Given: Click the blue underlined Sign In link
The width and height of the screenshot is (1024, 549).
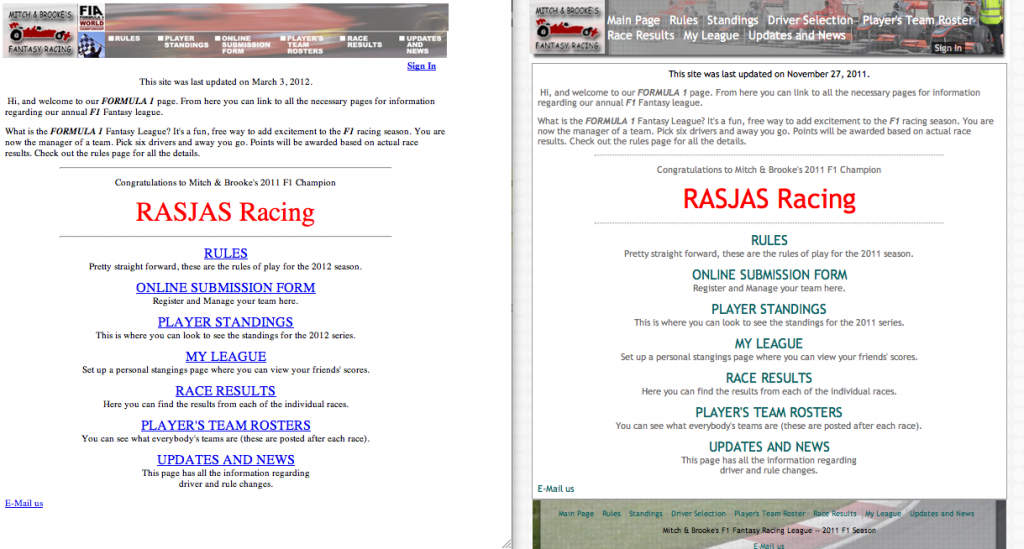Looking at the screenshot, I should [x=421, y=66].
